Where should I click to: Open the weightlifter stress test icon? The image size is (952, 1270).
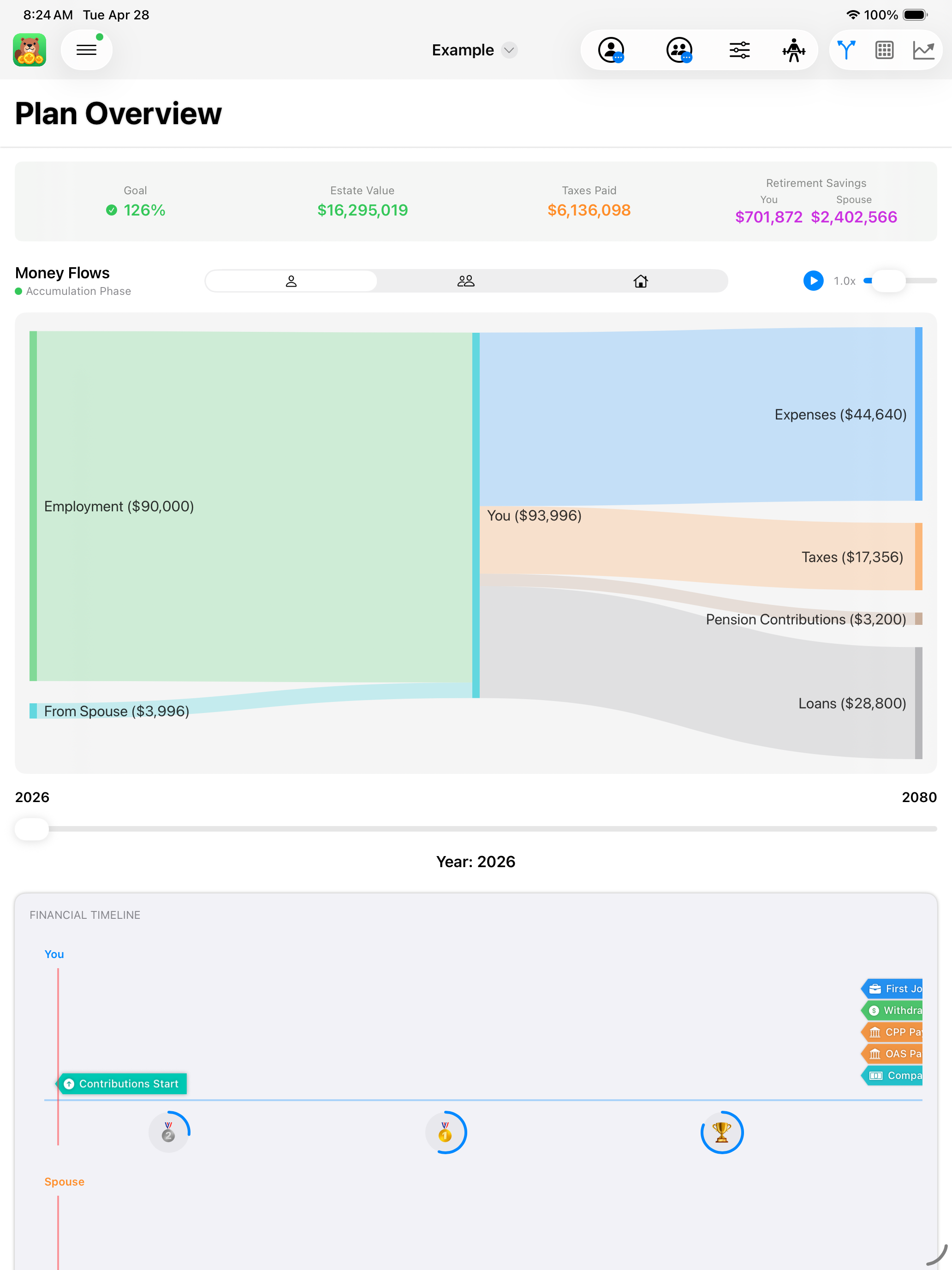point(794,50)
